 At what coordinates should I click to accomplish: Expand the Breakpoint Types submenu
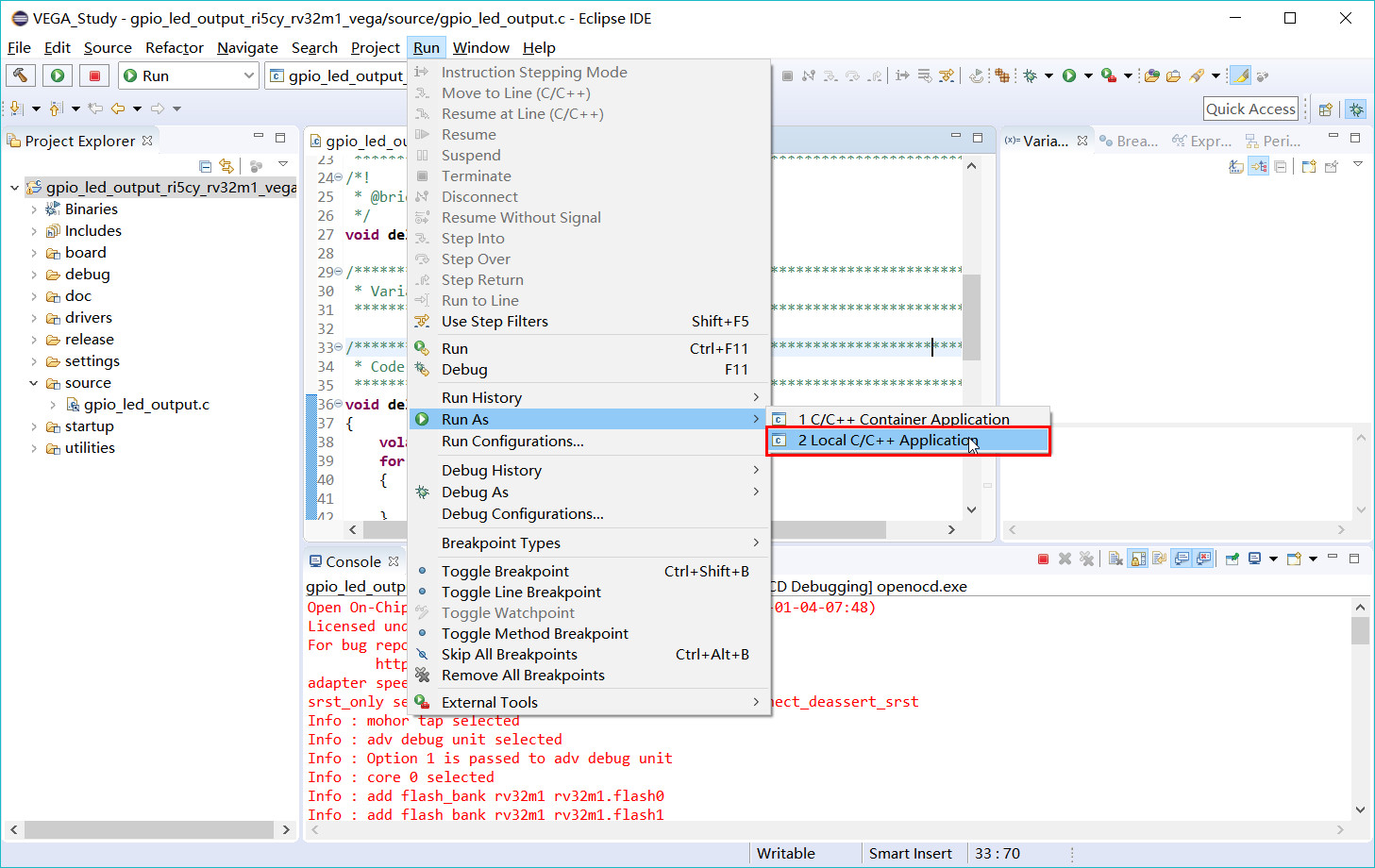590,542
